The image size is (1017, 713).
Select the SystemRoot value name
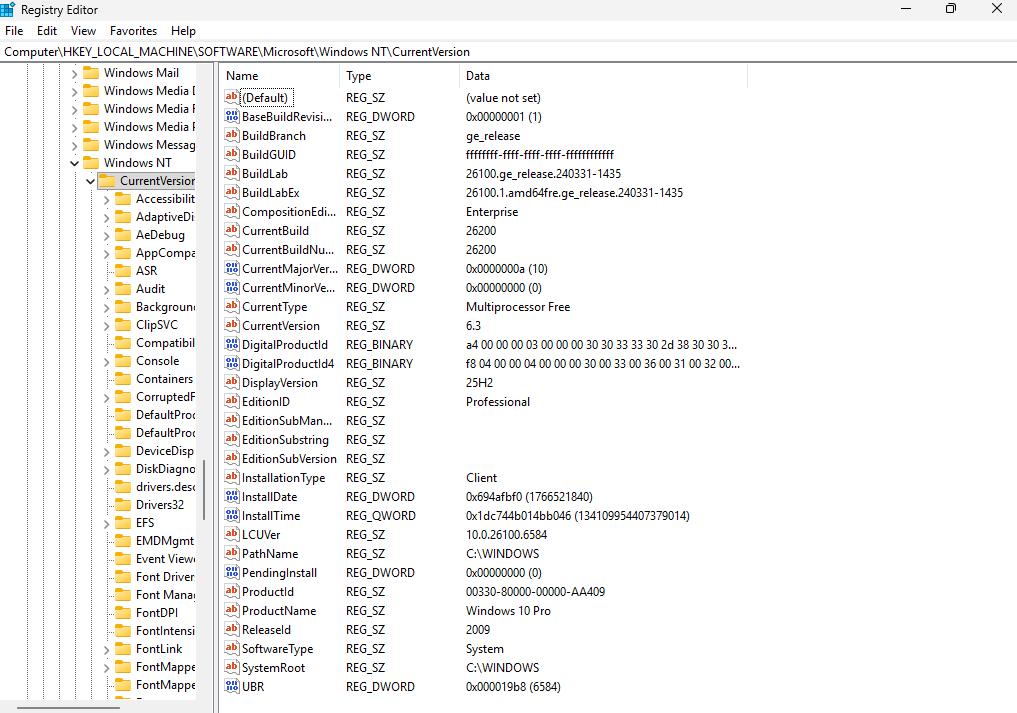[x=273, y=667]
